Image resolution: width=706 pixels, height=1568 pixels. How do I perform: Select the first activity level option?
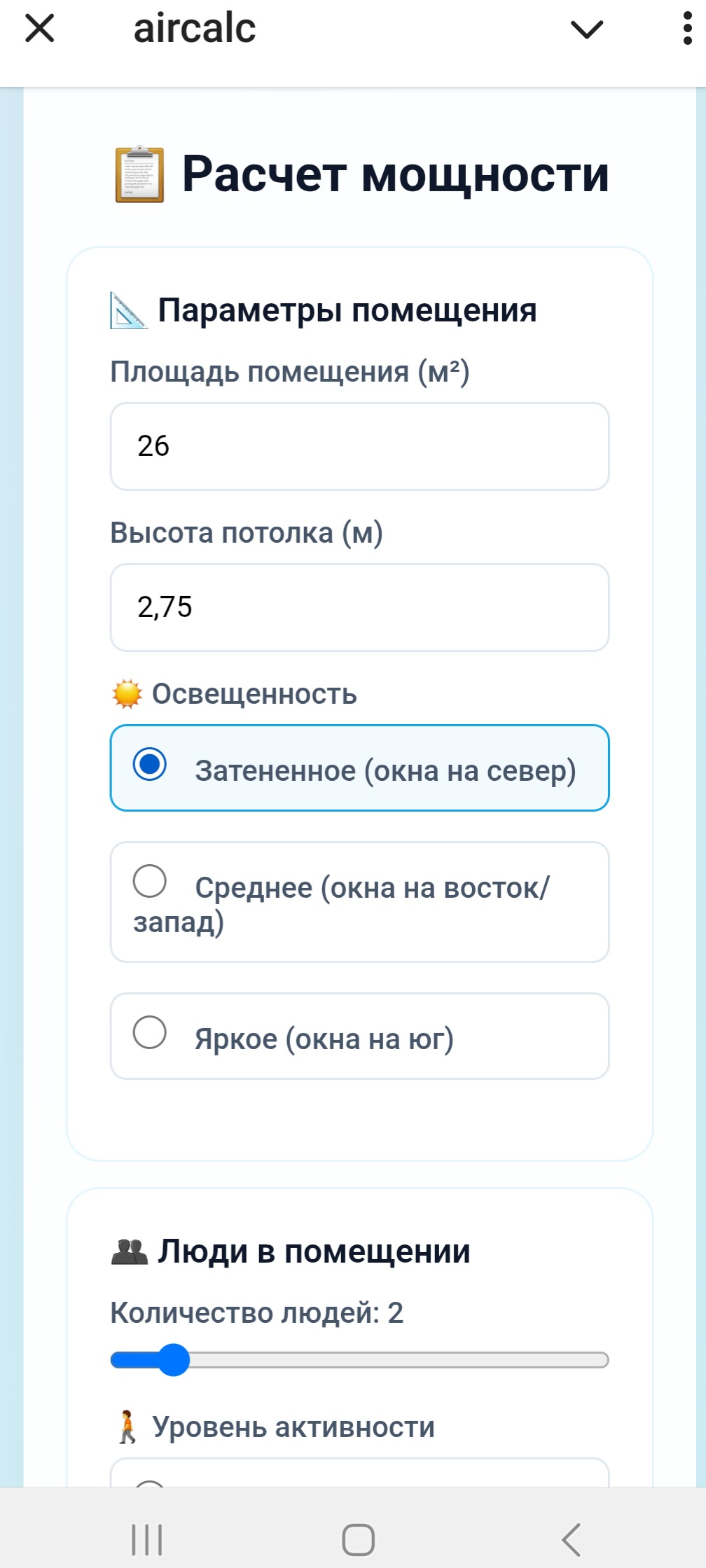click(x=359, y=1485)
